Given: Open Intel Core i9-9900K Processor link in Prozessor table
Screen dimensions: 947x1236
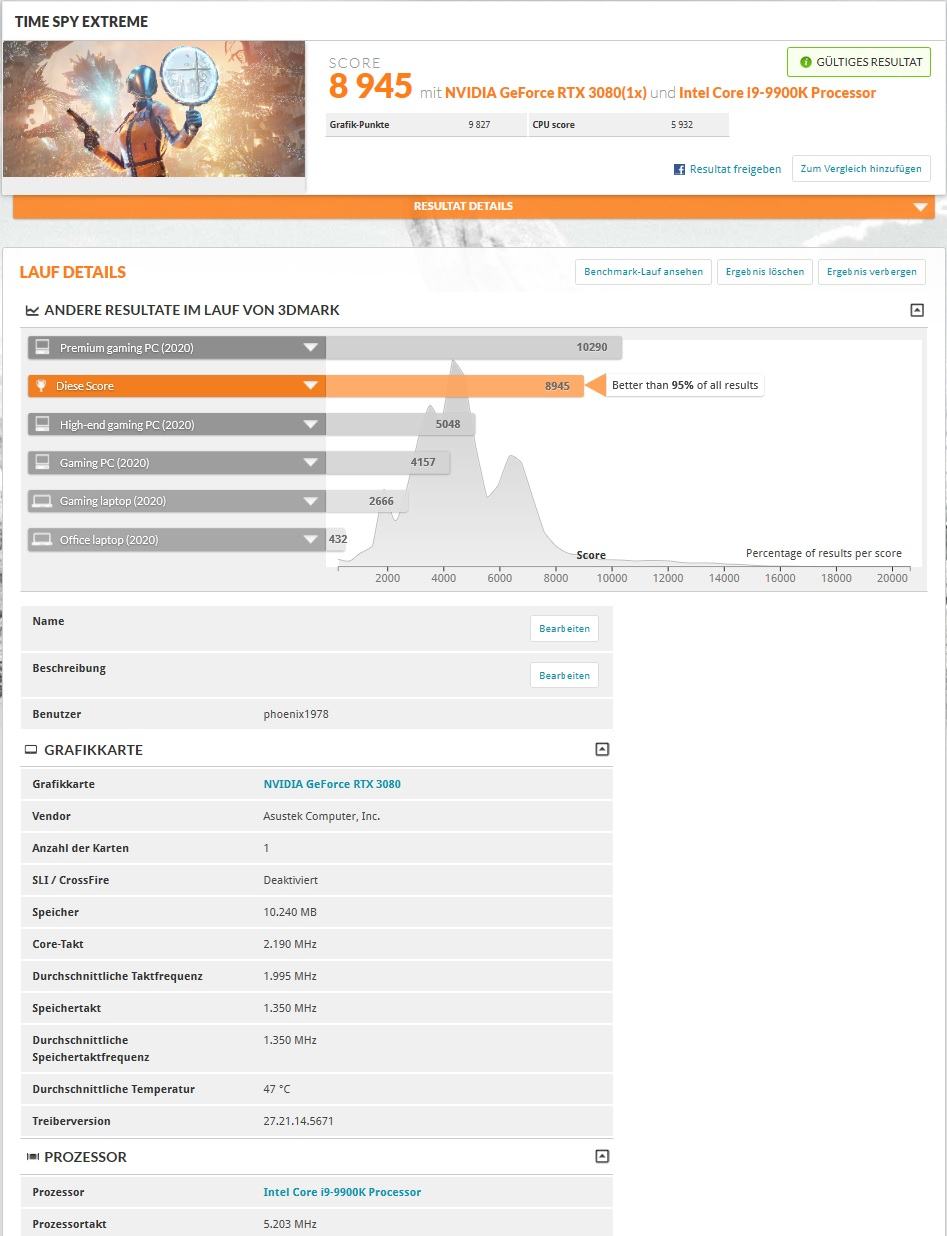Looking at the screenshot, I should pyautogui.click(x=342, y=1192).
